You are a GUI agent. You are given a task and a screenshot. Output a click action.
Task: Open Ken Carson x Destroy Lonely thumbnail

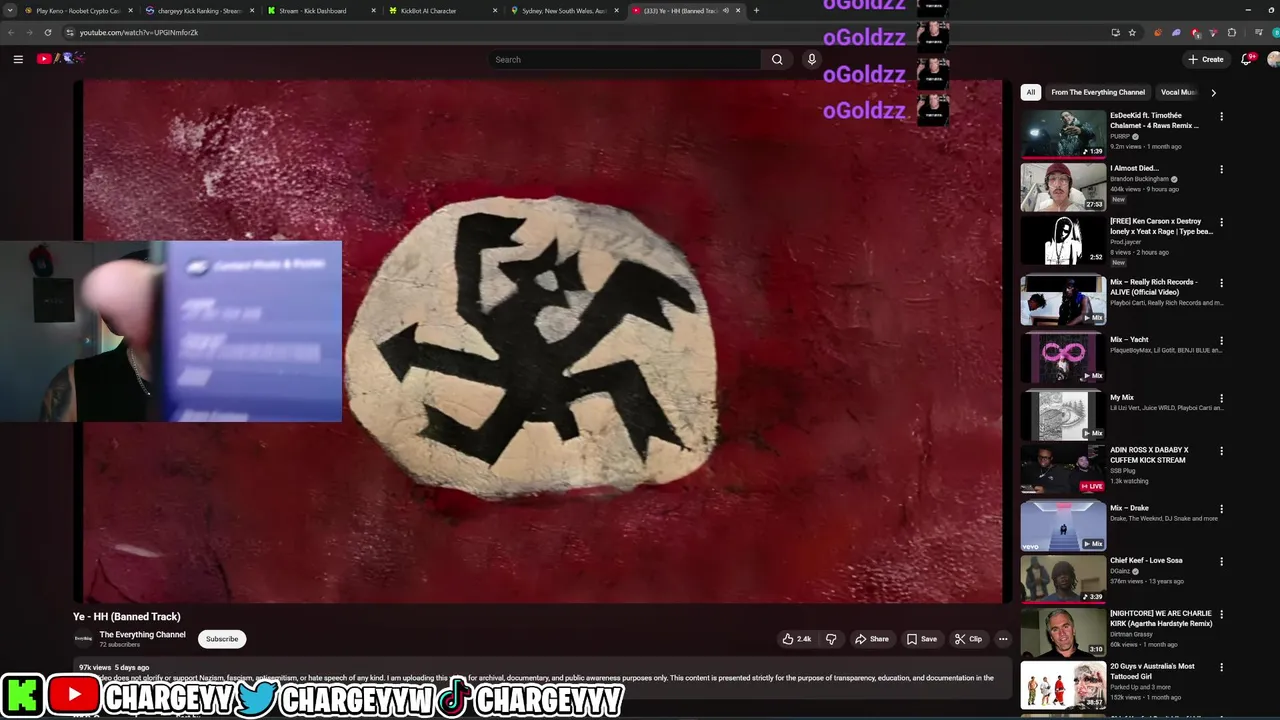pos(1063,239)
